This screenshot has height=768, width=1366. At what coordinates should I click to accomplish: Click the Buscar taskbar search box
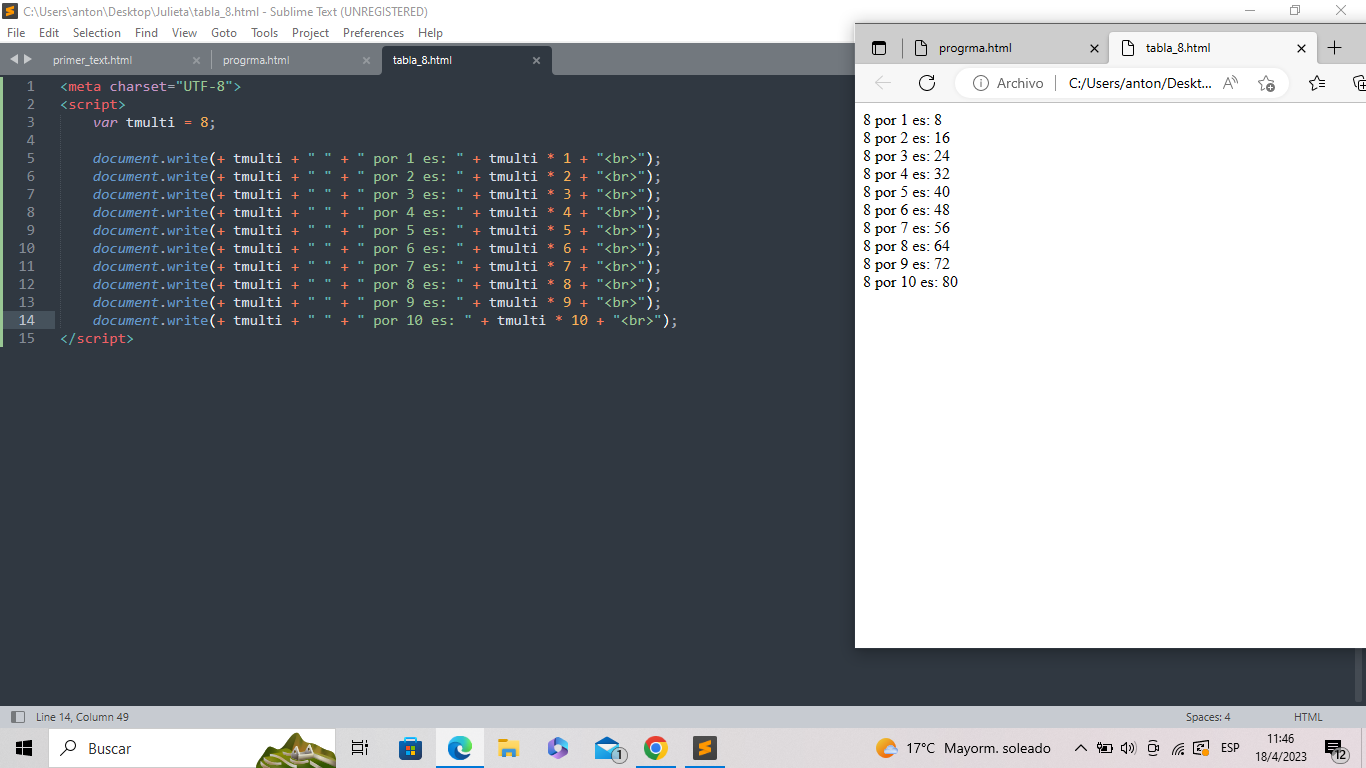pyautogui.click(x=192, y=748)
